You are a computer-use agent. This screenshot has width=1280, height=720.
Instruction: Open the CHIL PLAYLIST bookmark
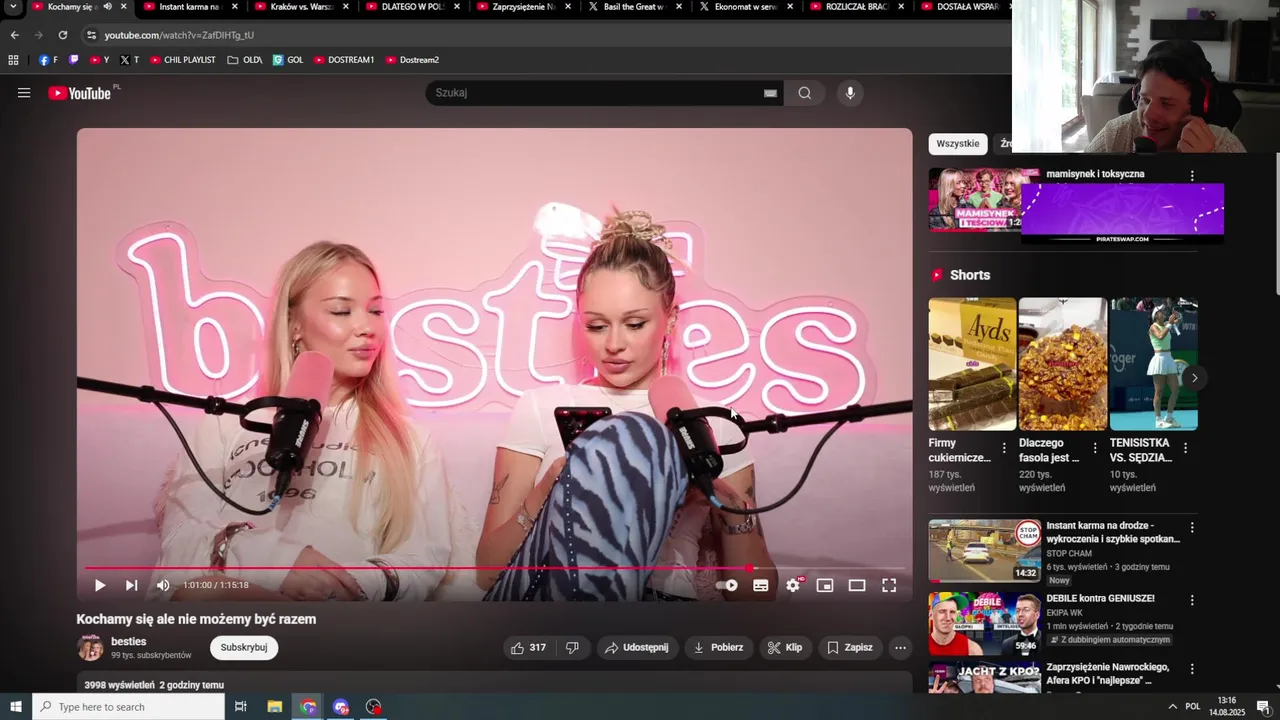pyautogui.click(x=183, y=60)
